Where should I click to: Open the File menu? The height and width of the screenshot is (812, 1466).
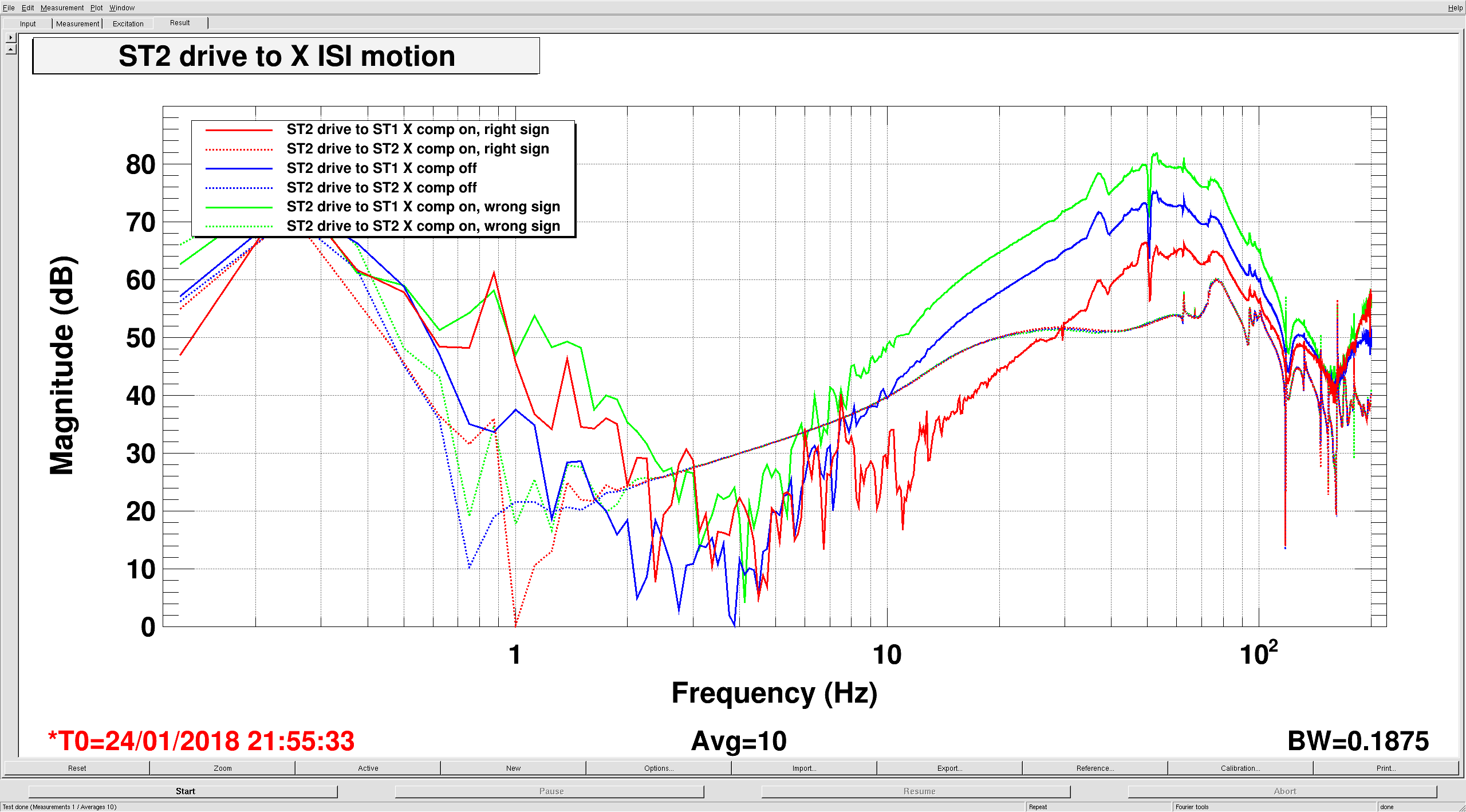pyautogui.click(x=9, y=7)
